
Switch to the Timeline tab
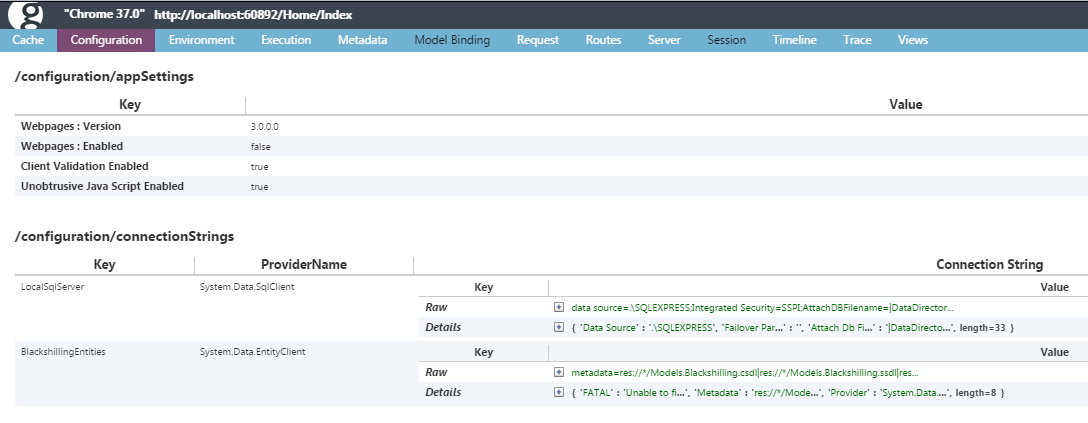tap(794, 40)
